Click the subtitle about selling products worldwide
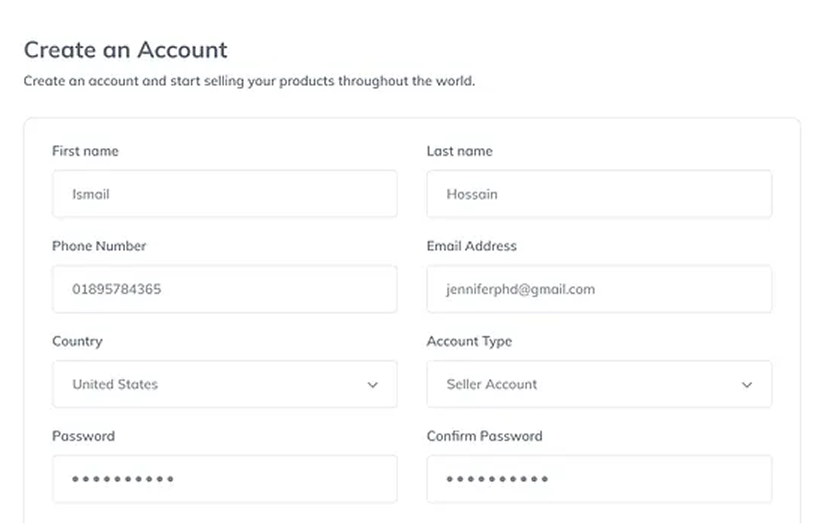 click(x=249, y=81)
